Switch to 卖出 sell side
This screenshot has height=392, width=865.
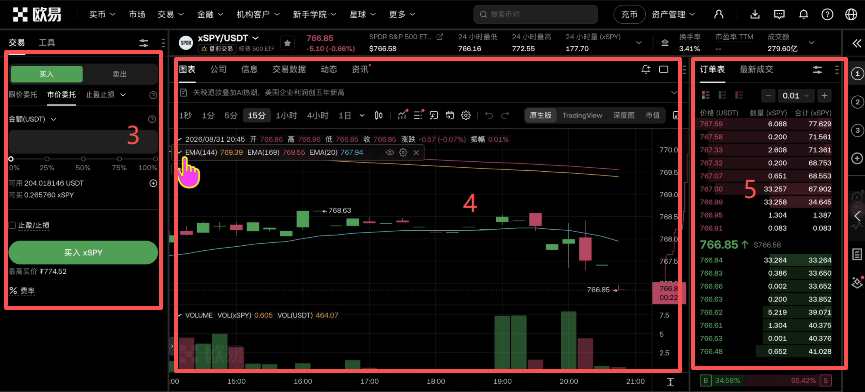(x=120, y=74)
